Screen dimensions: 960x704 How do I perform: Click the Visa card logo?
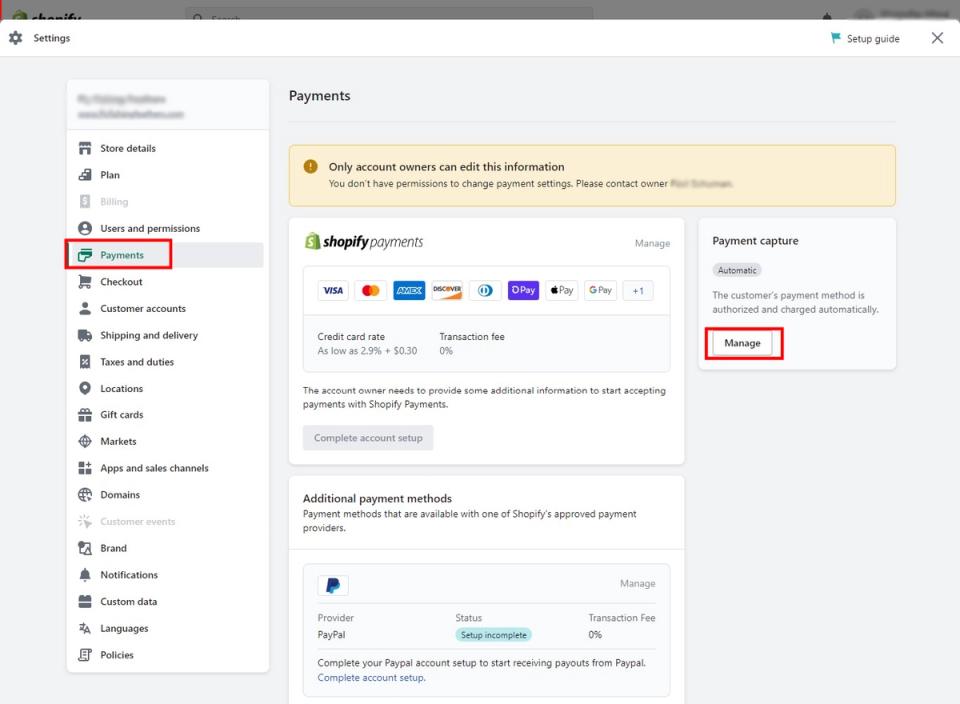(333, 290)
